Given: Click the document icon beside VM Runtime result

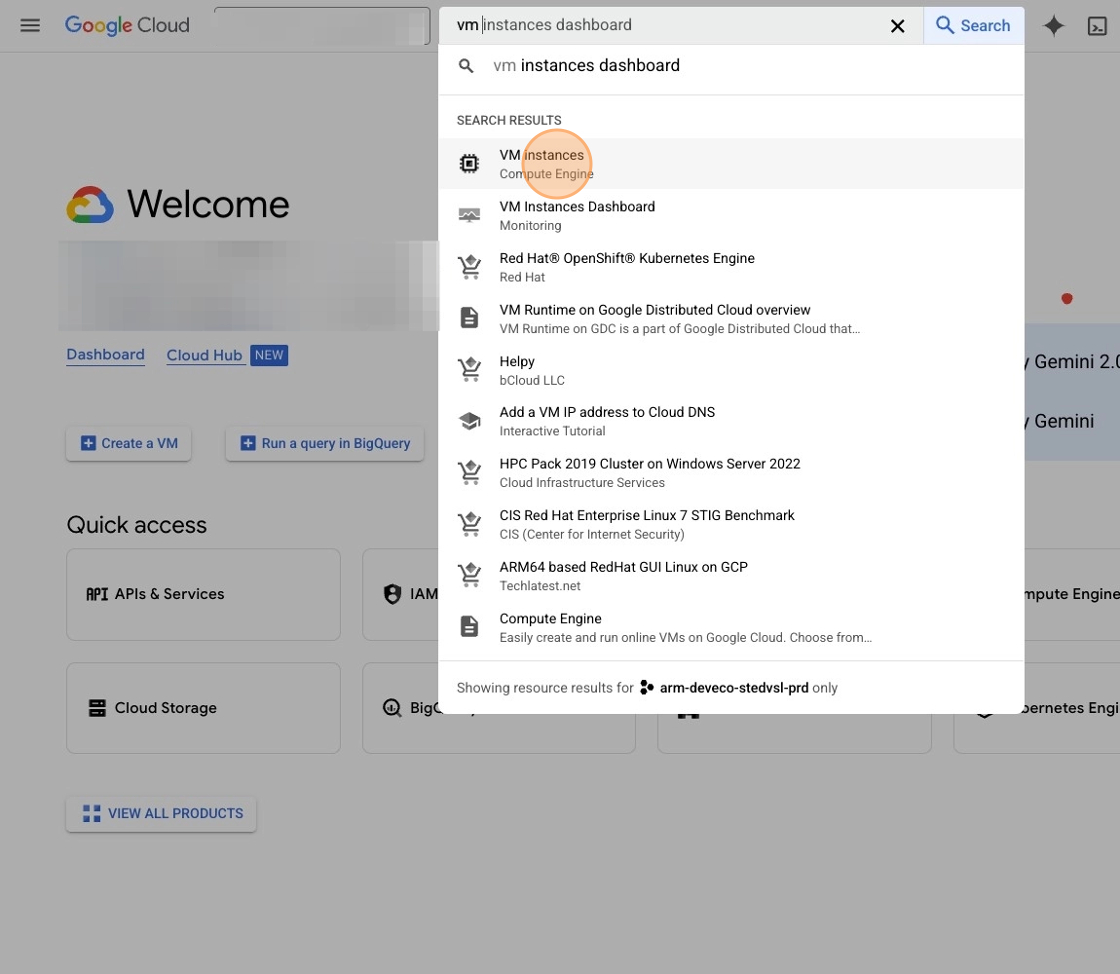Looking at the screenshot, I should pyautogui.click(x=469, y=318).
